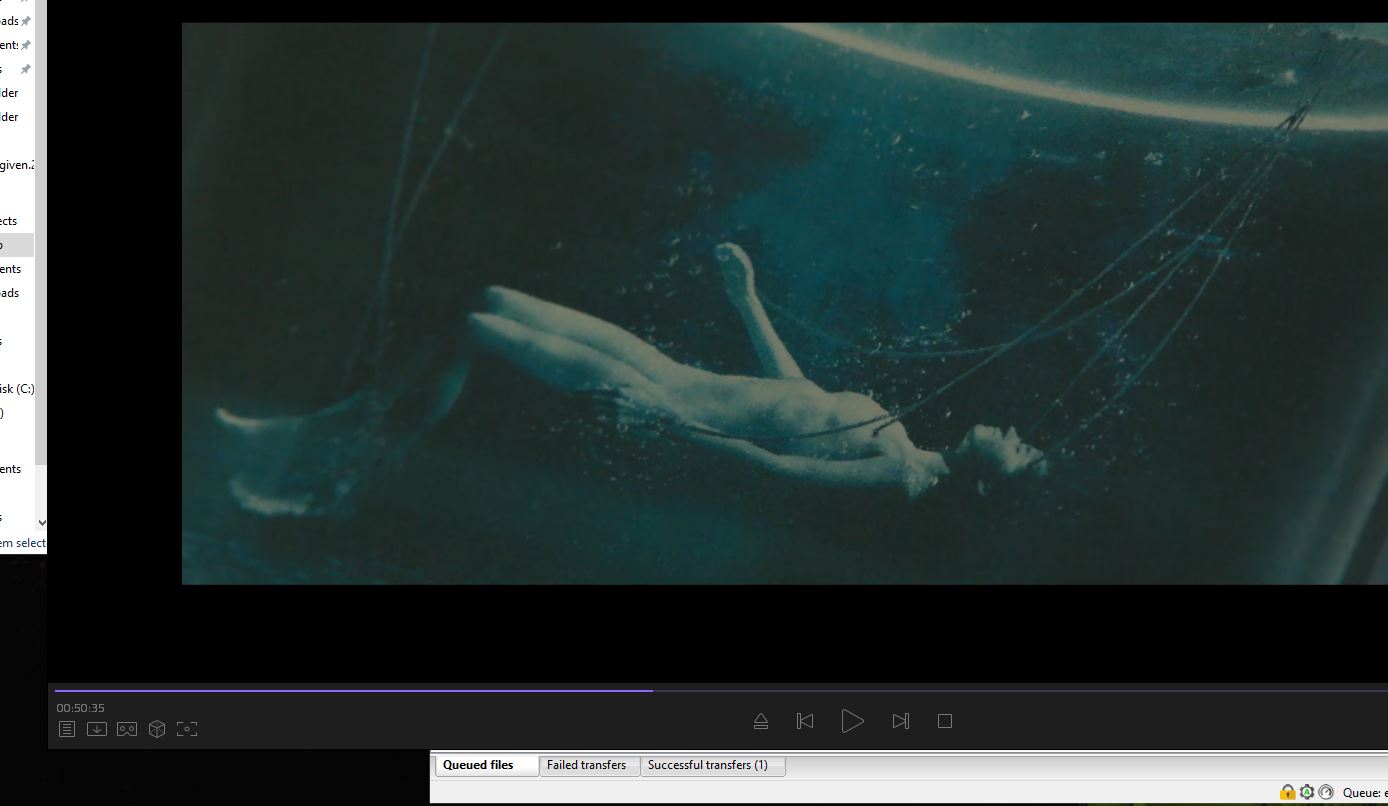Click the Stop playback square icon
The width and height of the screenshot is (1388, 806).
(x=944, y=721)
